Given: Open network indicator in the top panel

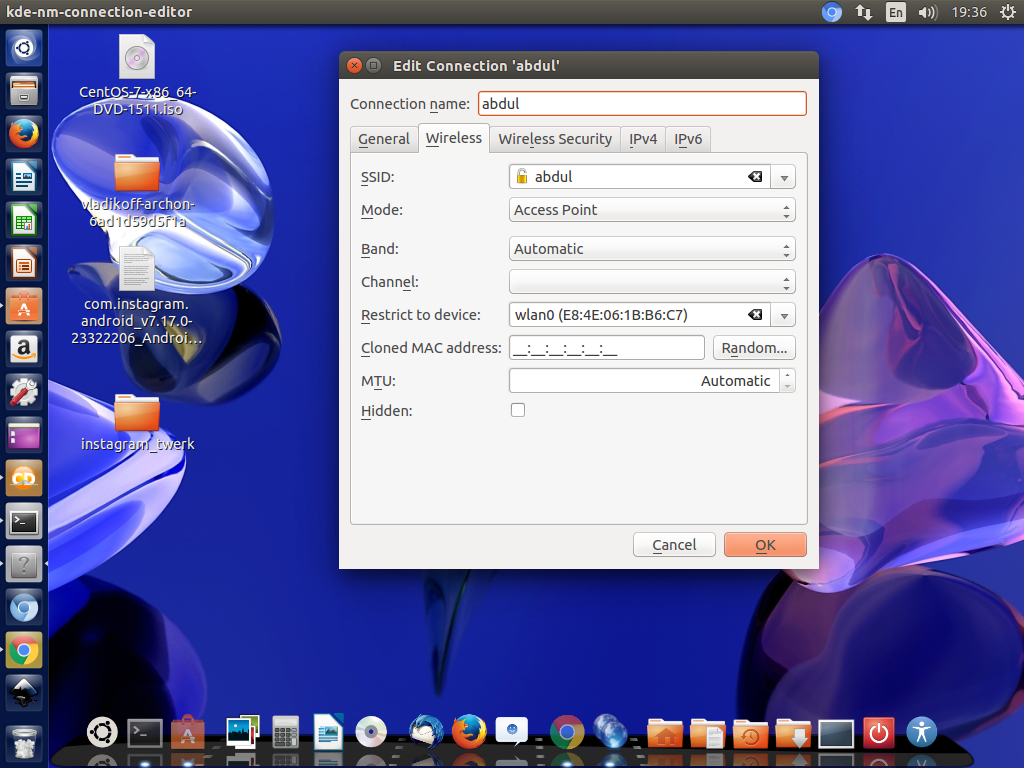Looking at the screenshot, I should (x=863, y=12).
